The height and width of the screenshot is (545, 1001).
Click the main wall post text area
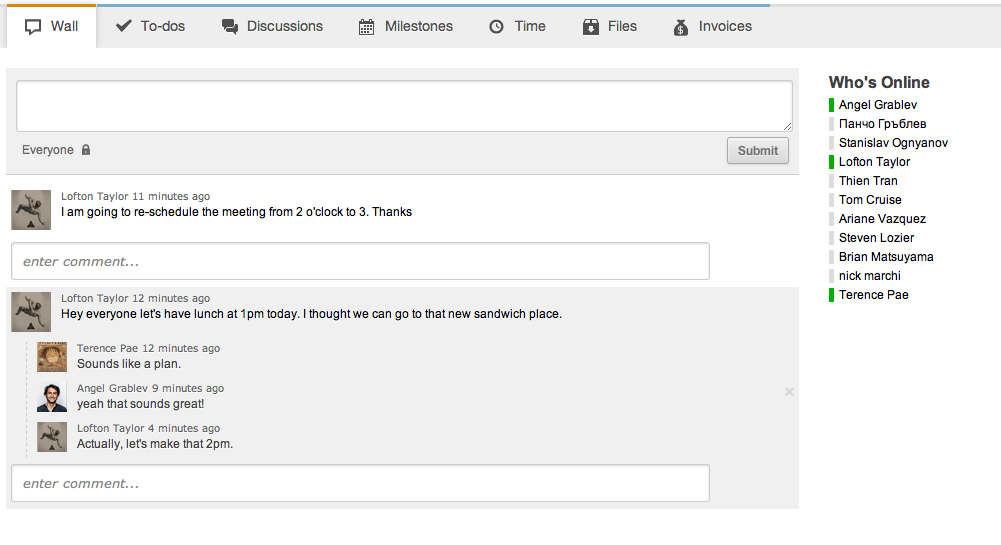click(404, 106)
